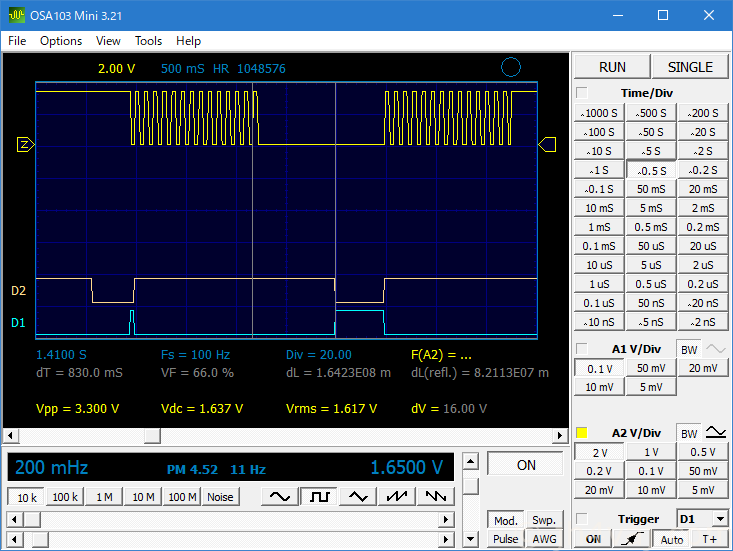Toggle the generator ON button
Image resolution: width=733 pixels, height=551 pixels.
coord(525,465)
